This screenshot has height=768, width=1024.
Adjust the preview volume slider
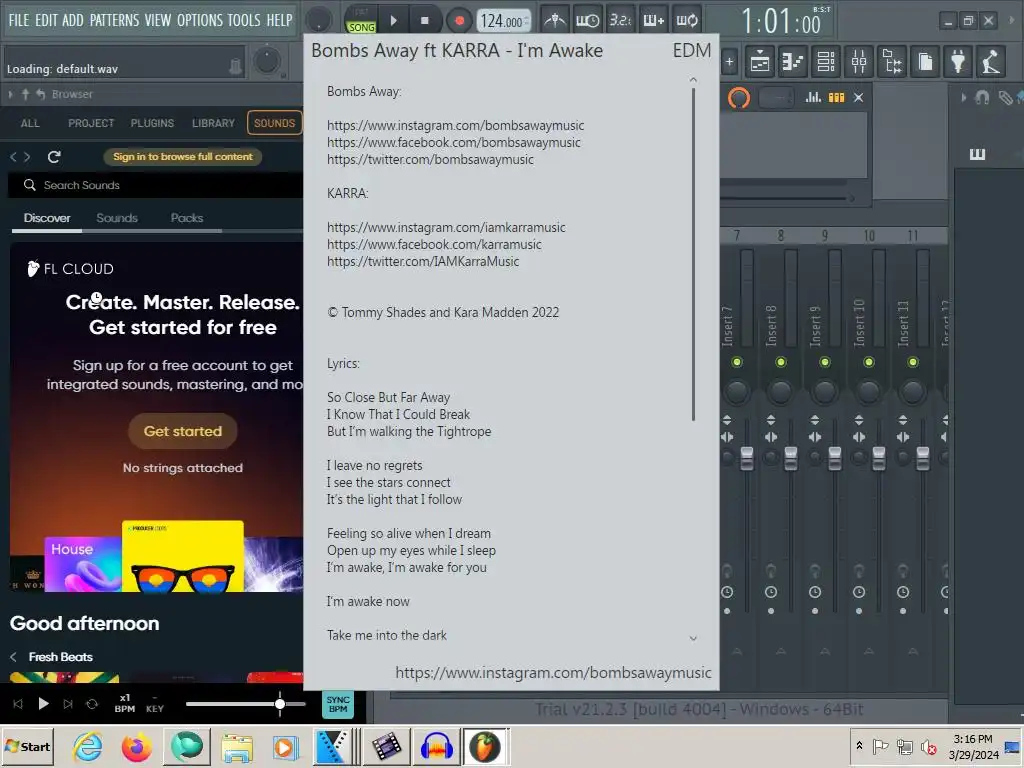[246, 704]
